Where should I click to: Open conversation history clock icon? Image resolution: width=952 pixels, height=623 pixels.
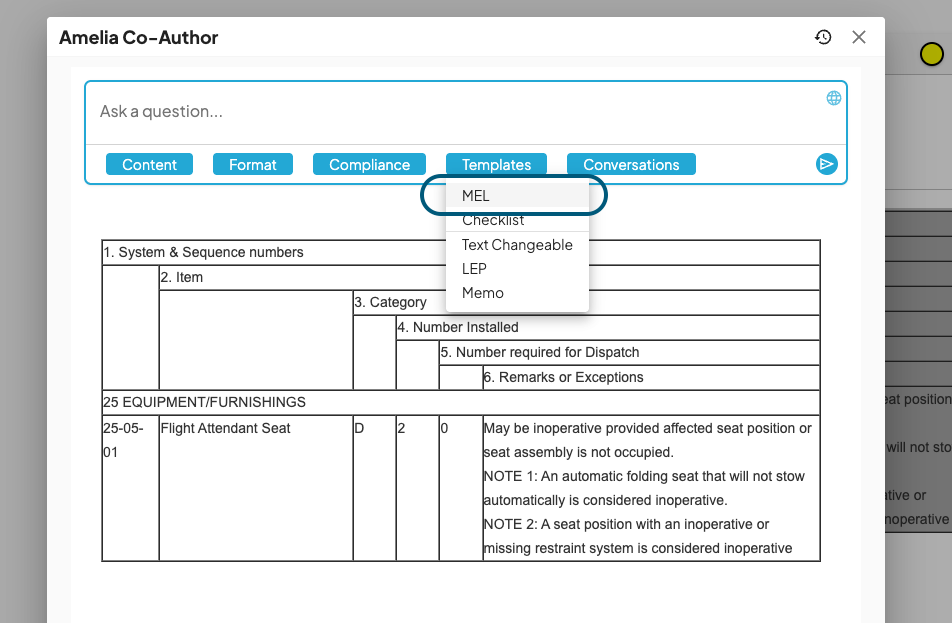click(823, 37)
